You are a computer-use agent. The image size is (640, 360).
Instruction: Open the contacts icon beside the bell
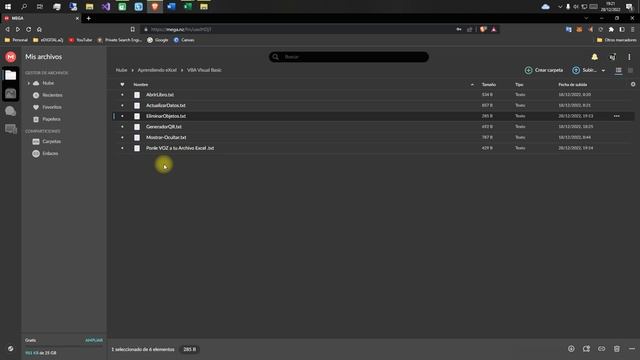[x=612, y=57]
